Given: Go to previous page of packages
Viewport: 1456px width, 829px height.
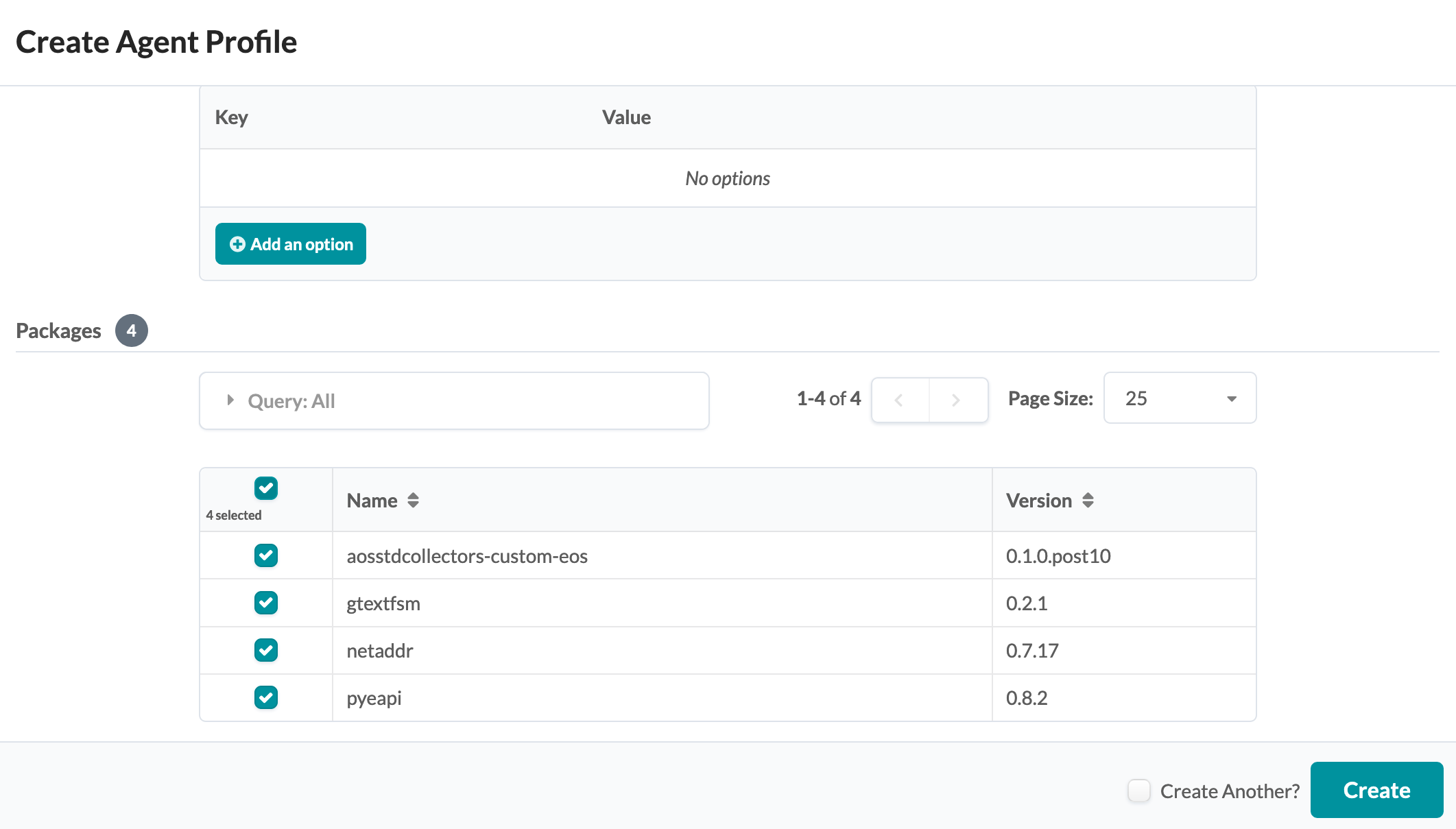Looking at the screenshot, I should point(899,400).
